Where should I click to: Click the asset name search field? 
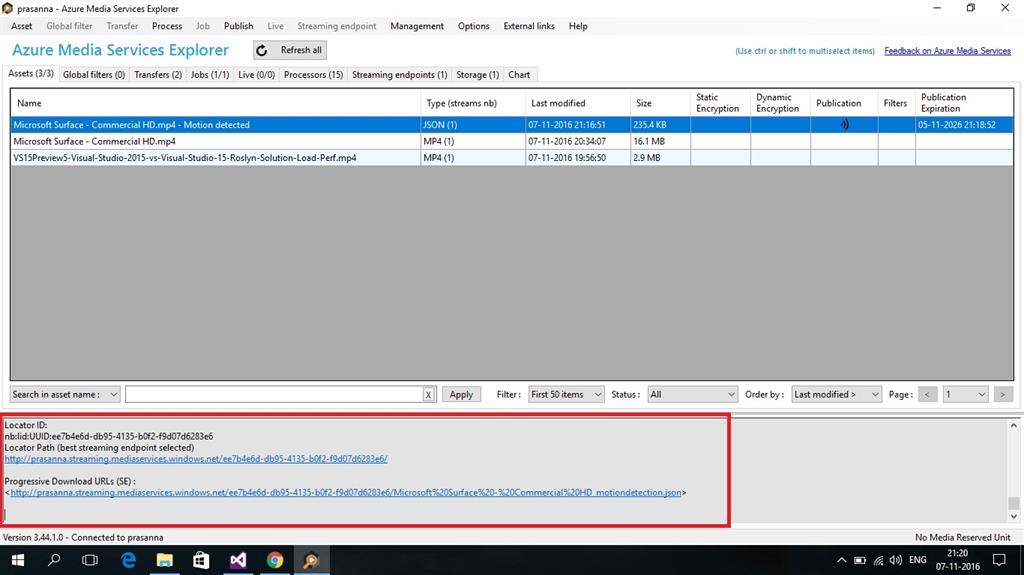click(x=274, y=395)
